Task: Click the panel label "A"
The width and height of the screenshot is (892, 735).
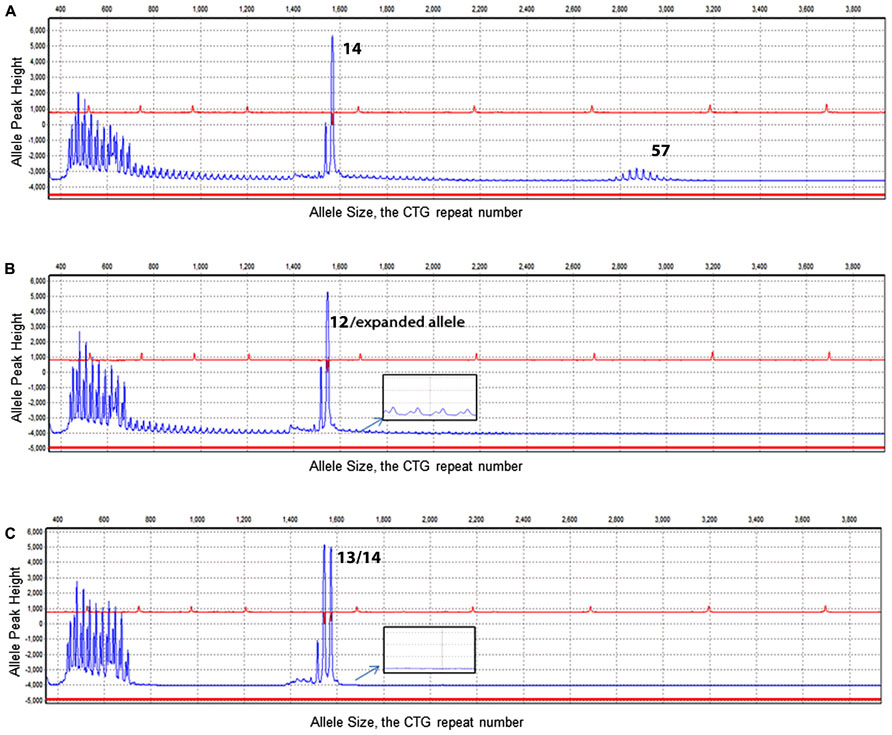Action: tap(10, 11)
